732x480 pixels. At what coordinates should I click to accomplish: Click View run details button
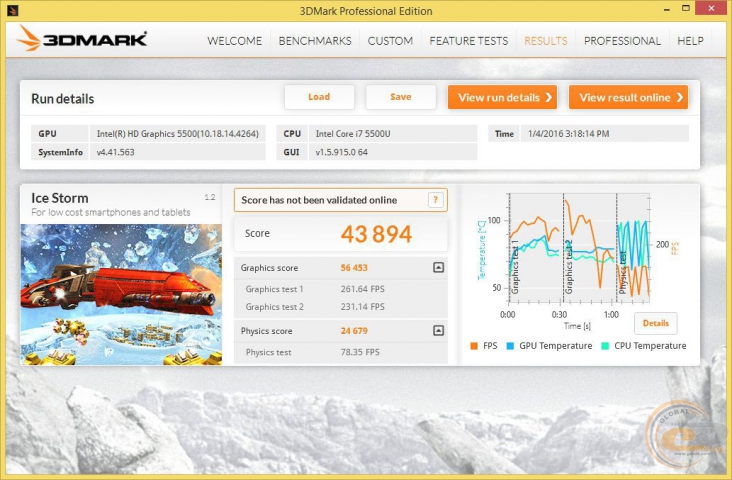(x=502, y=97)
